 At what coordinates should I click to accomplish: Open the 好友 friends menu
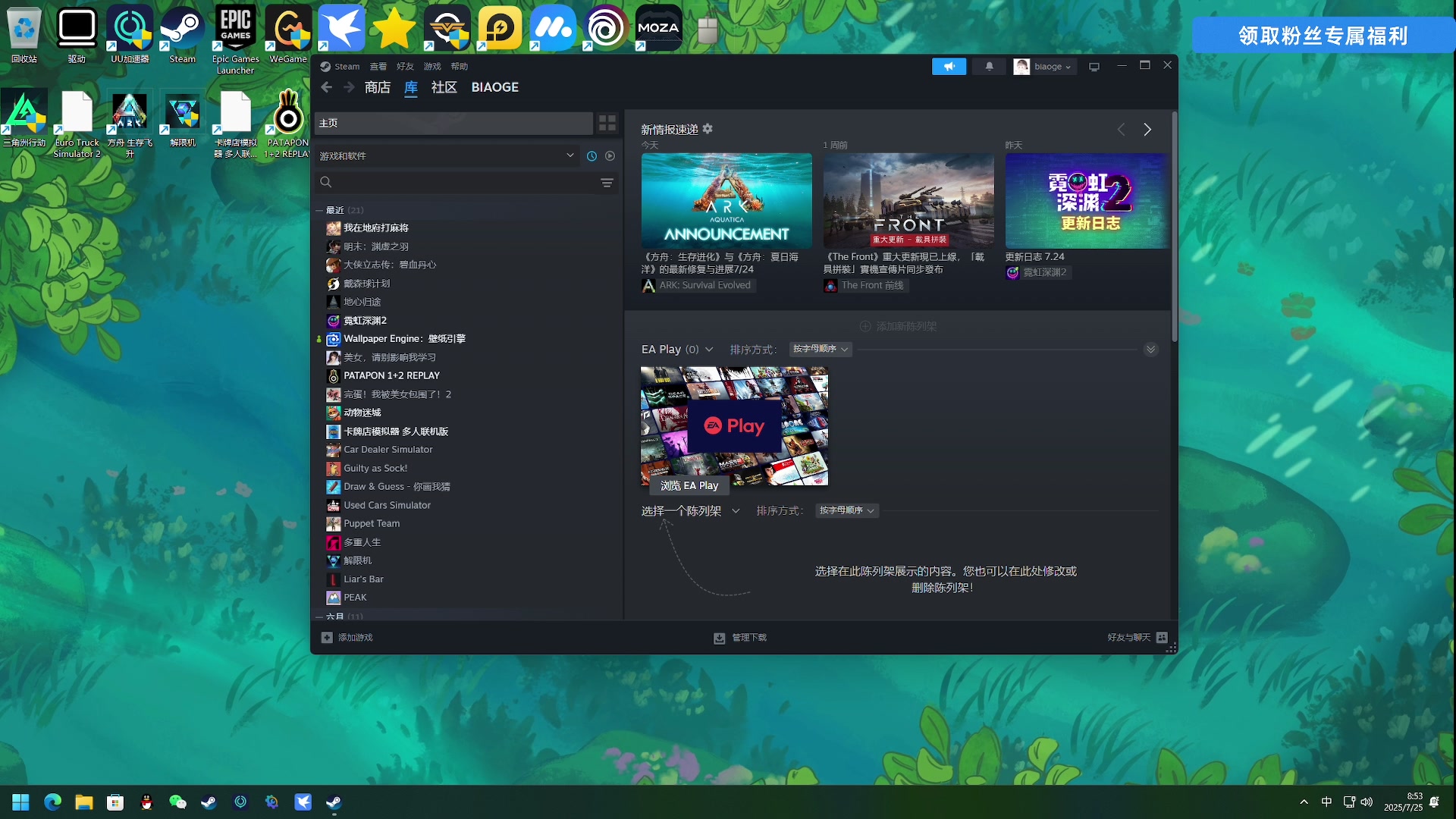pos(405,67)
